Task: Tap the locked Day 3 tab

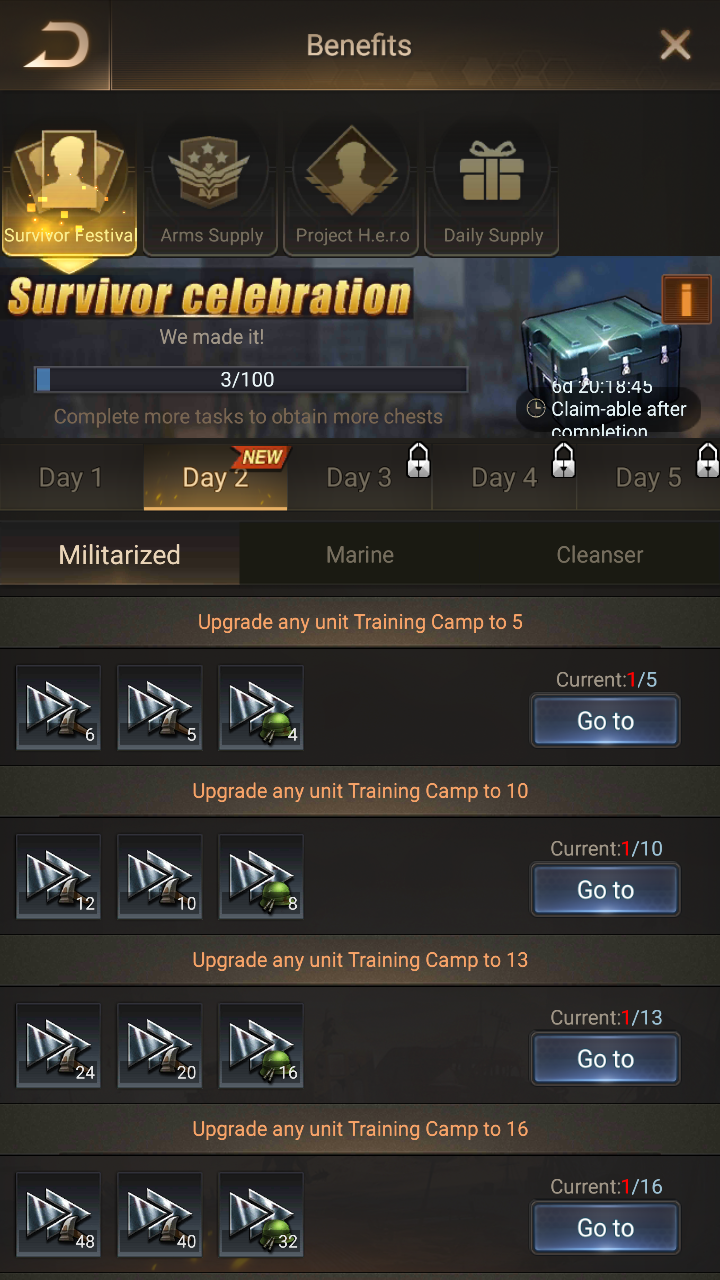Action: [360, 477]
